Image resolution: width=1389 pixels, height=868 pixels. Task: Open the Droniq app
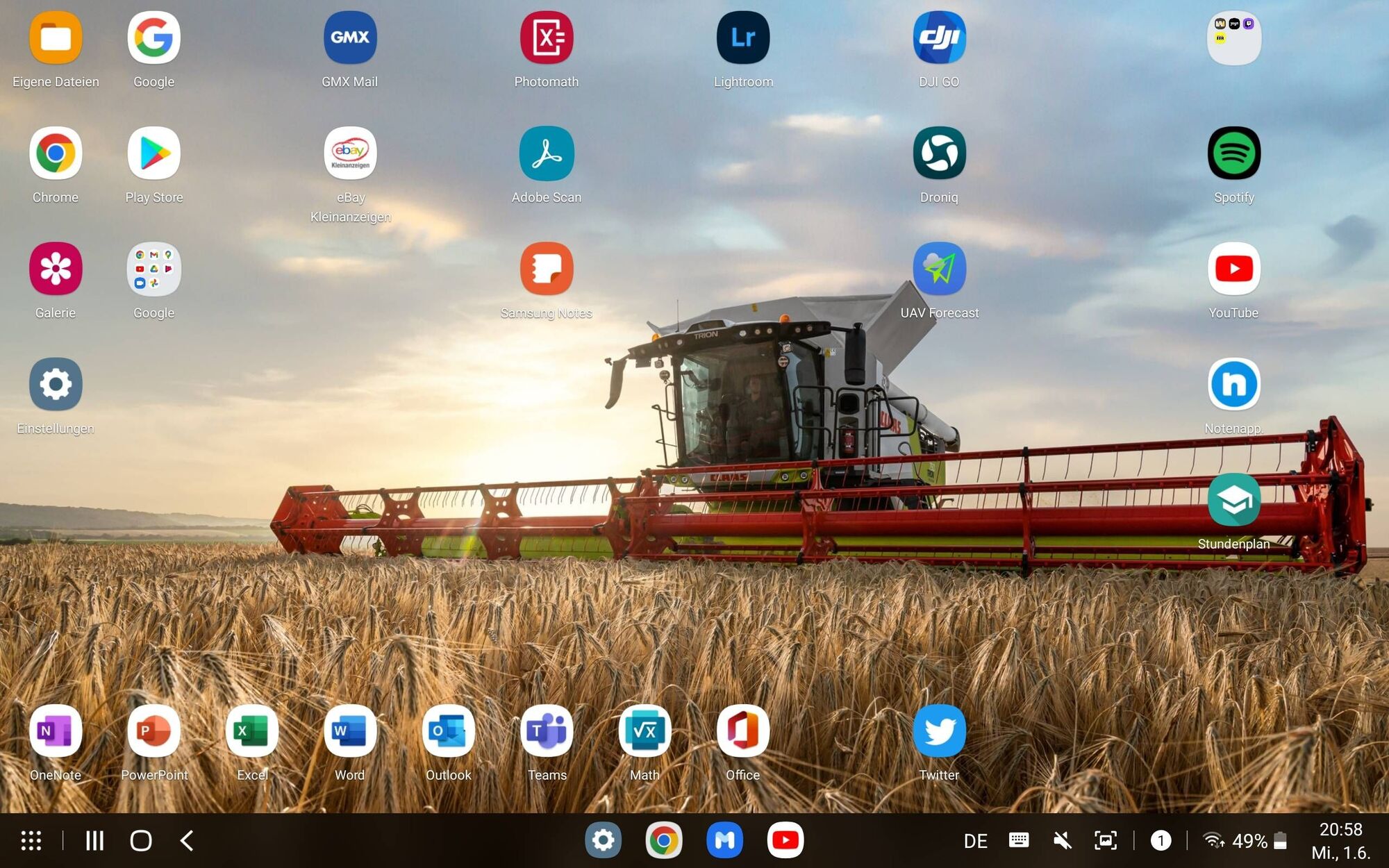pyautogui.click(x=939, y=153)
